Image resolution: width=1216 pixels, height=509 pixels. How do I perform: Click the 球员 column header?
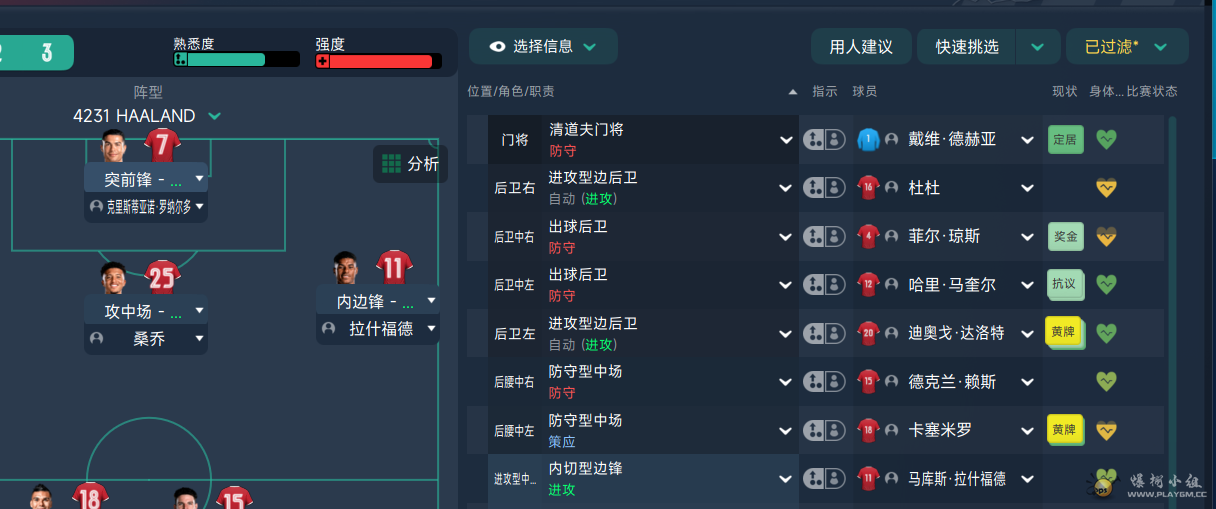click(x=865, y=91)
